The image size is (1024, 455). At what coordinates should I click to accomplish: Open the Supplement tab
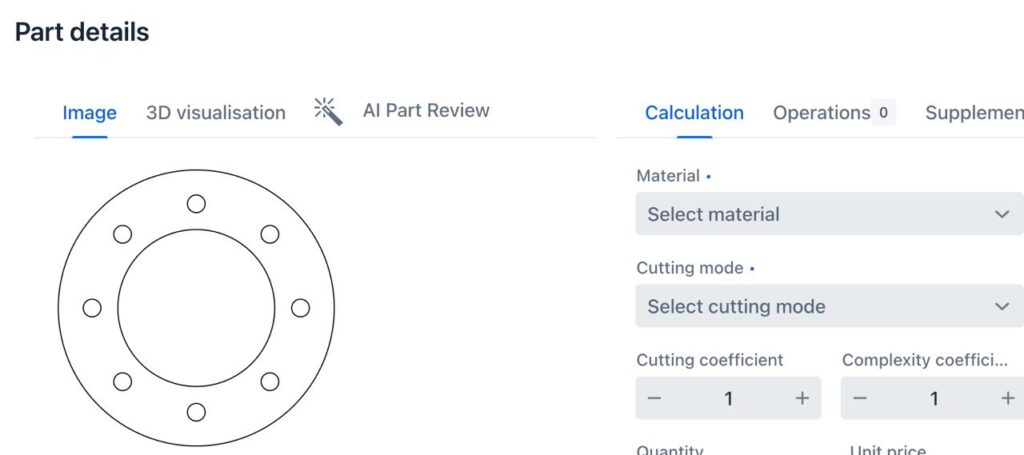click(x=973, y=113)
